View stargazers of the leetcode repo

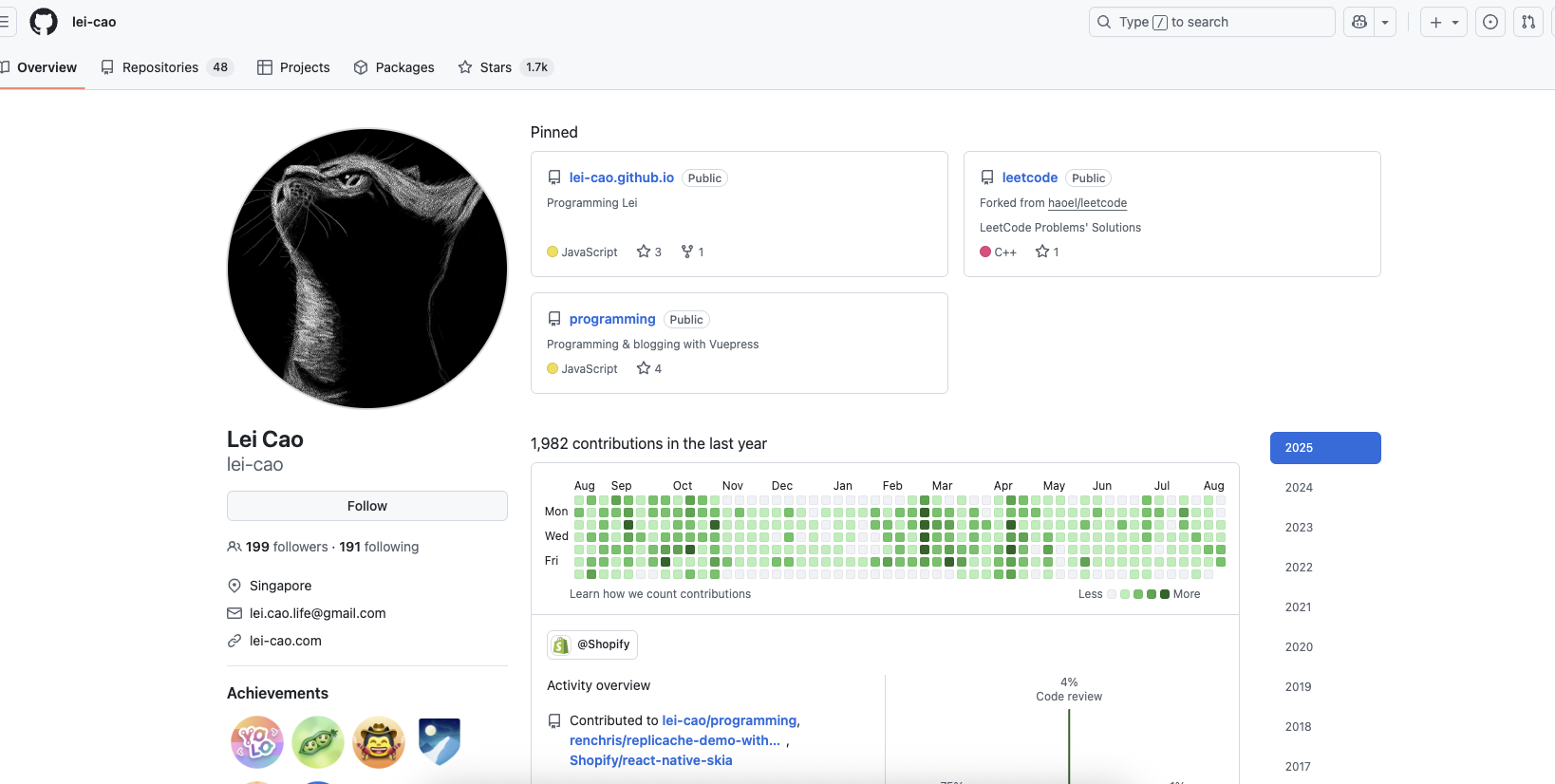1047,252
